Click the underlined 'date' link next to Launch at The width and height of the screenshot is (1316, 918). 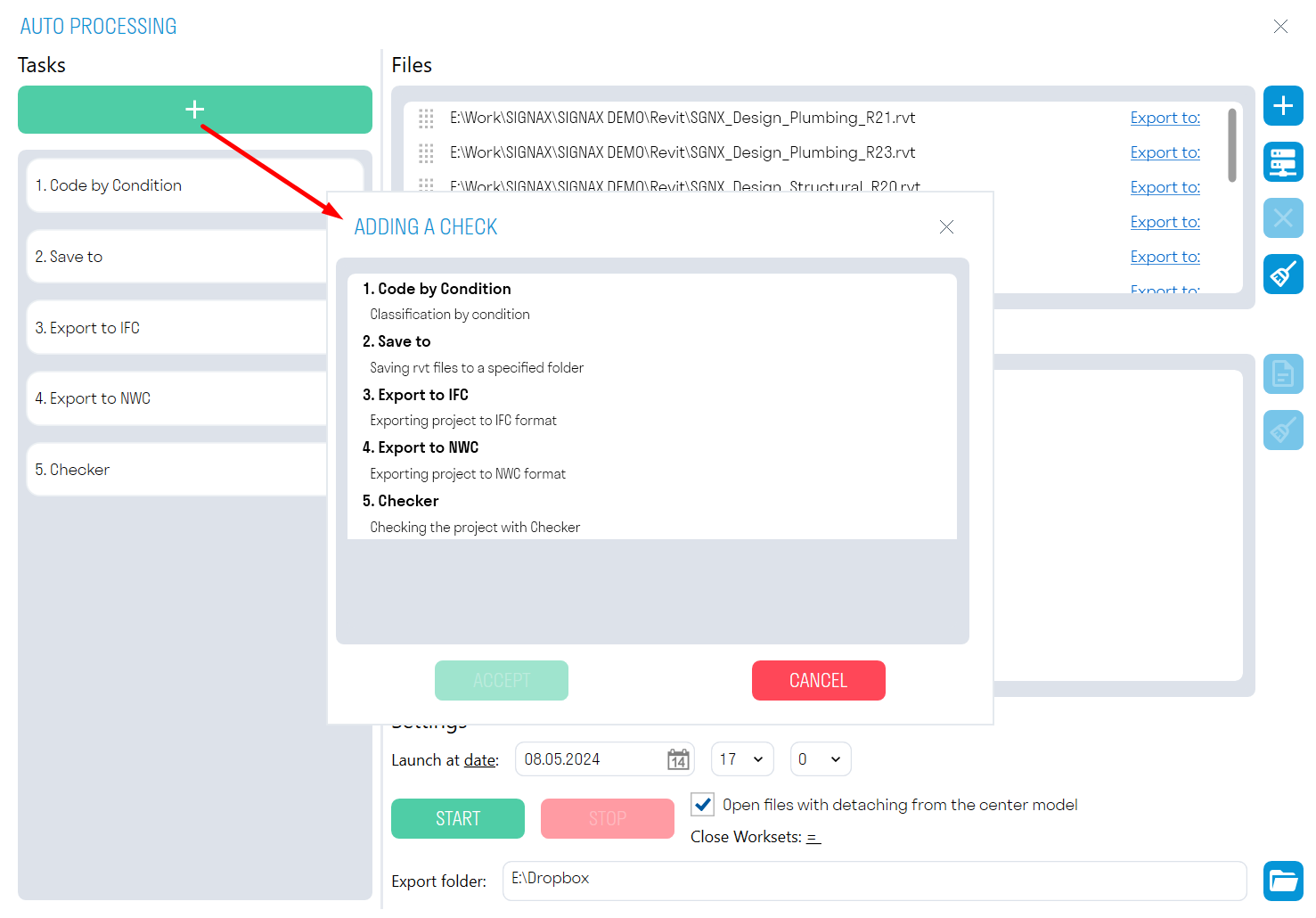[x=479, y=760]
